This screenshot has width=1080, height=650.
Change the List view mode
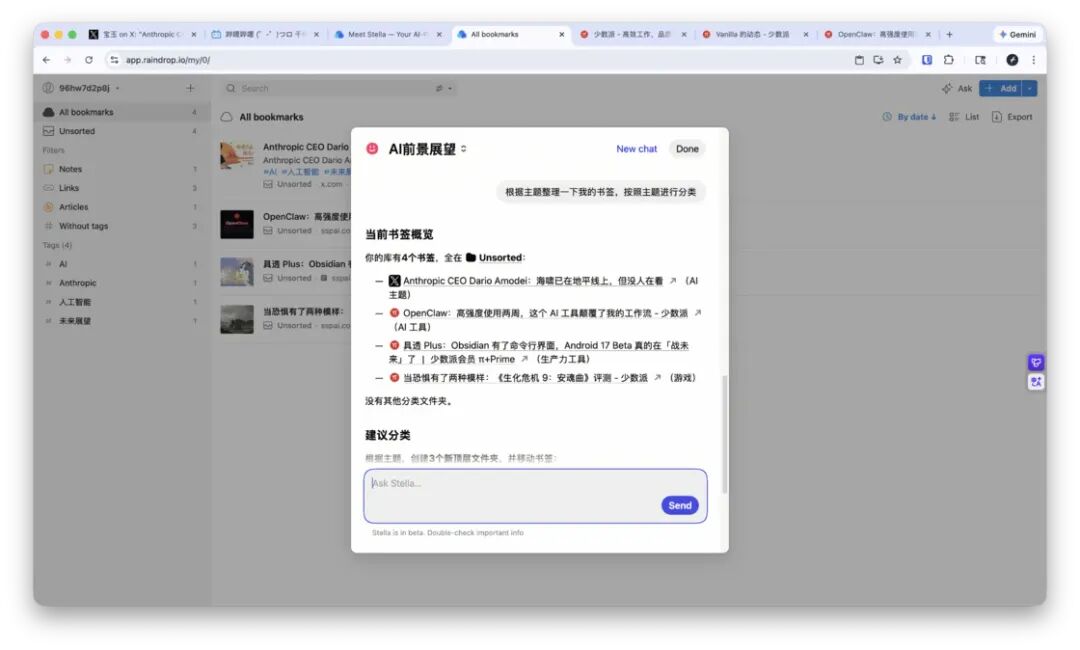(x=964, y=117)
